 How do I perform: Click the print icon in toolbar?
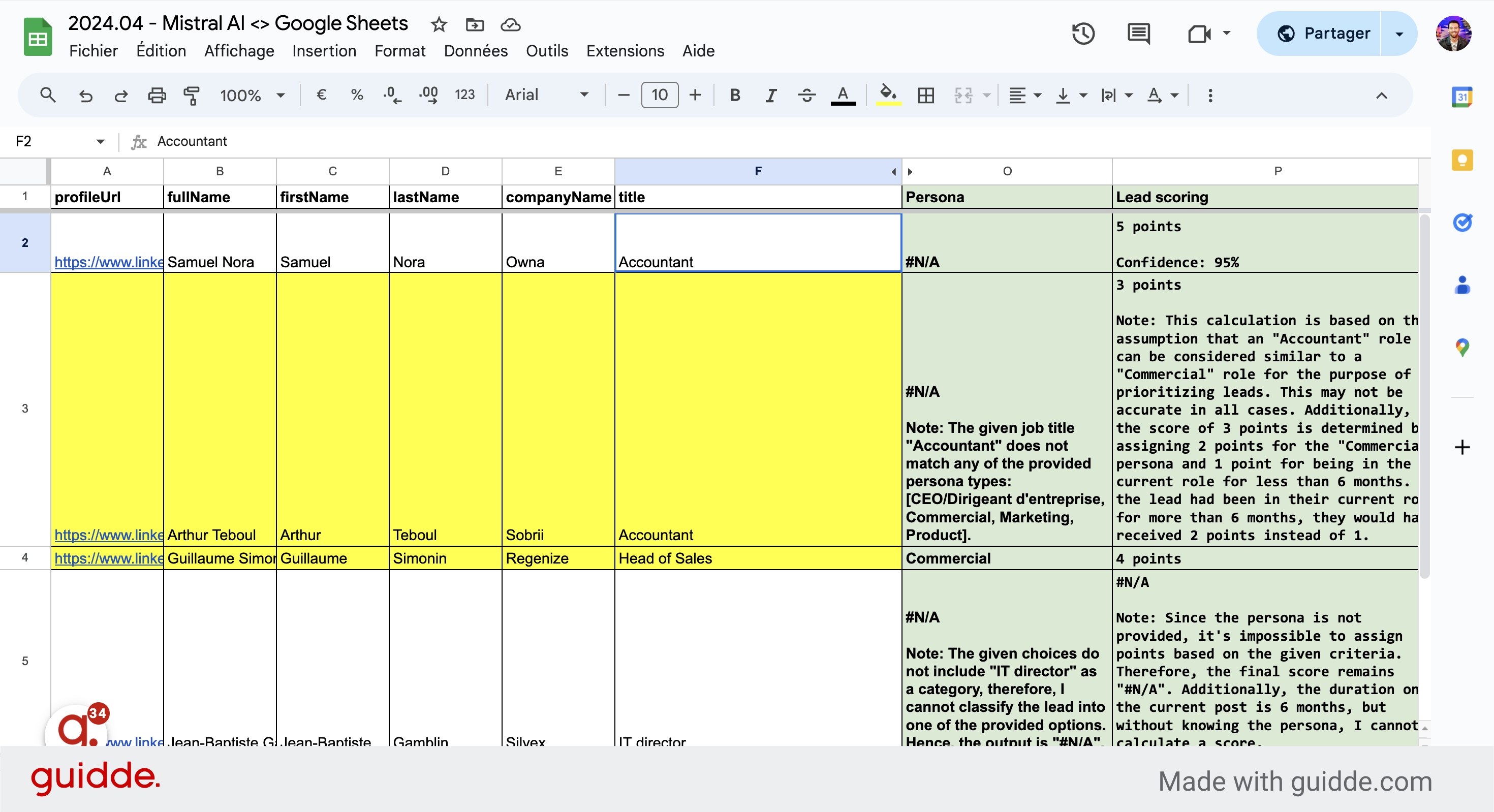156,95
